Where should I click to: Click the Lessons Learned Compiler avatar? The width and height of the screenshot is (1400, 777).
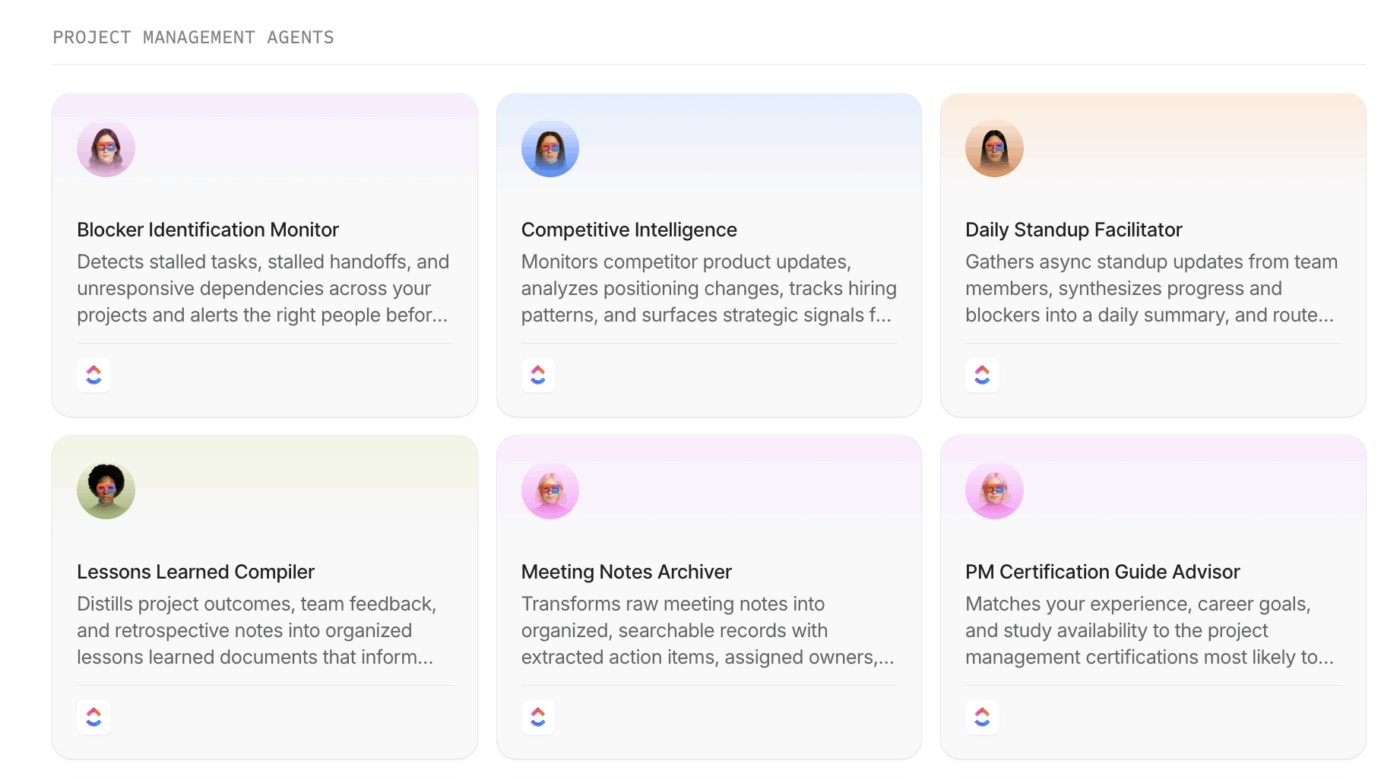(x=106, y=491)
